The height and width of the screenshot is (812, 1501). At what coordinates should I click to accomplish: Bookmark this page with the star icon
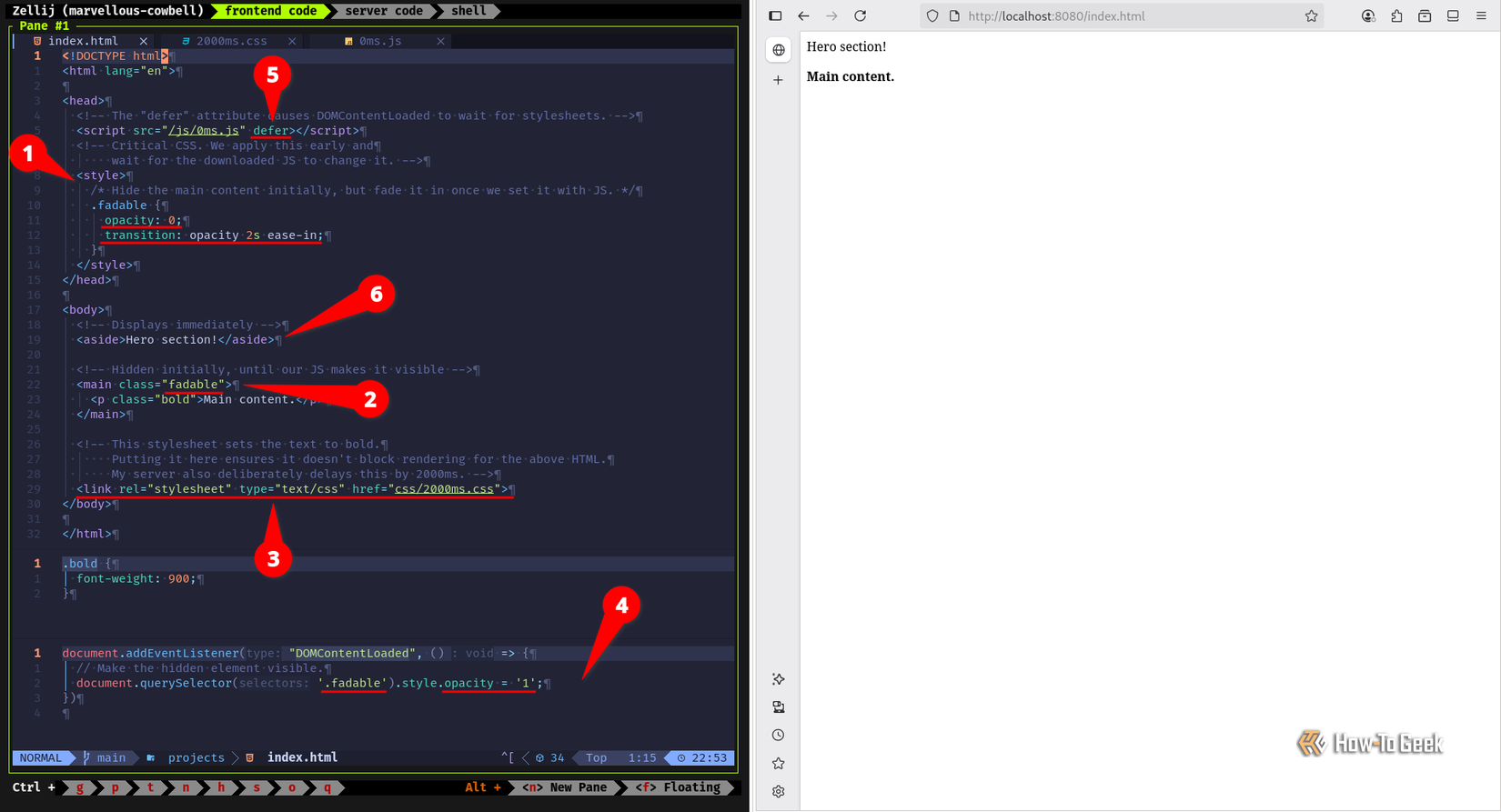click(x=1311, y=15)
